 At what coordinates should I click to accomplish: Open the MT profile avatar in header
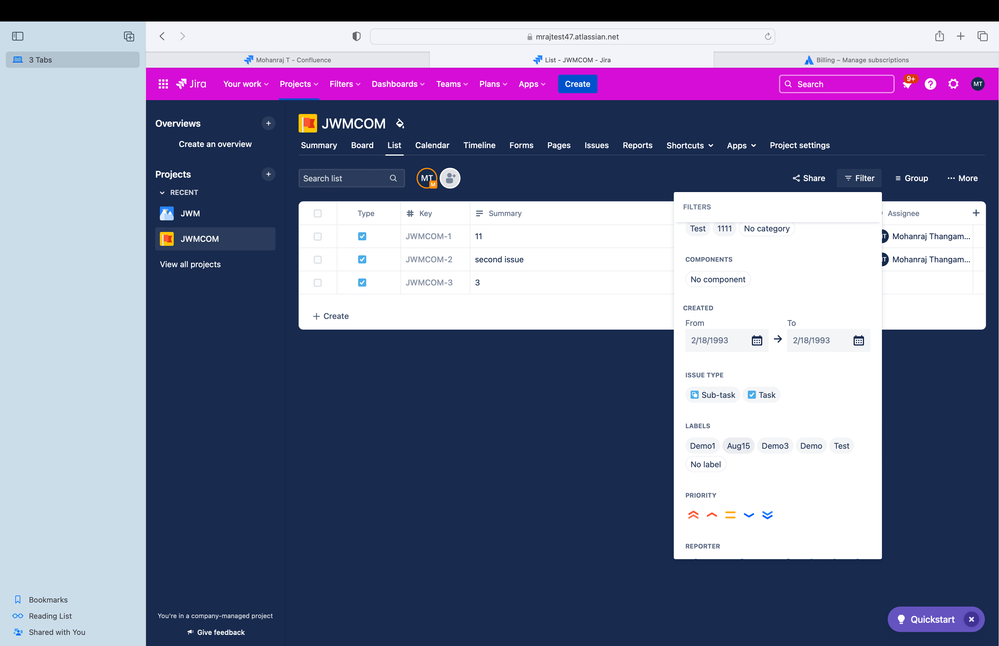coord(977,84)
